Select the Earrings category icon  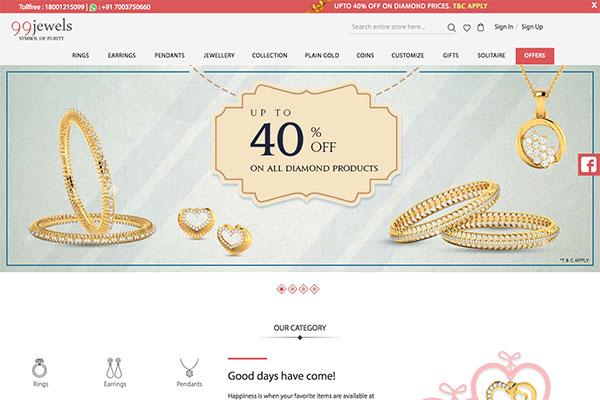click(x=114, y=368)
